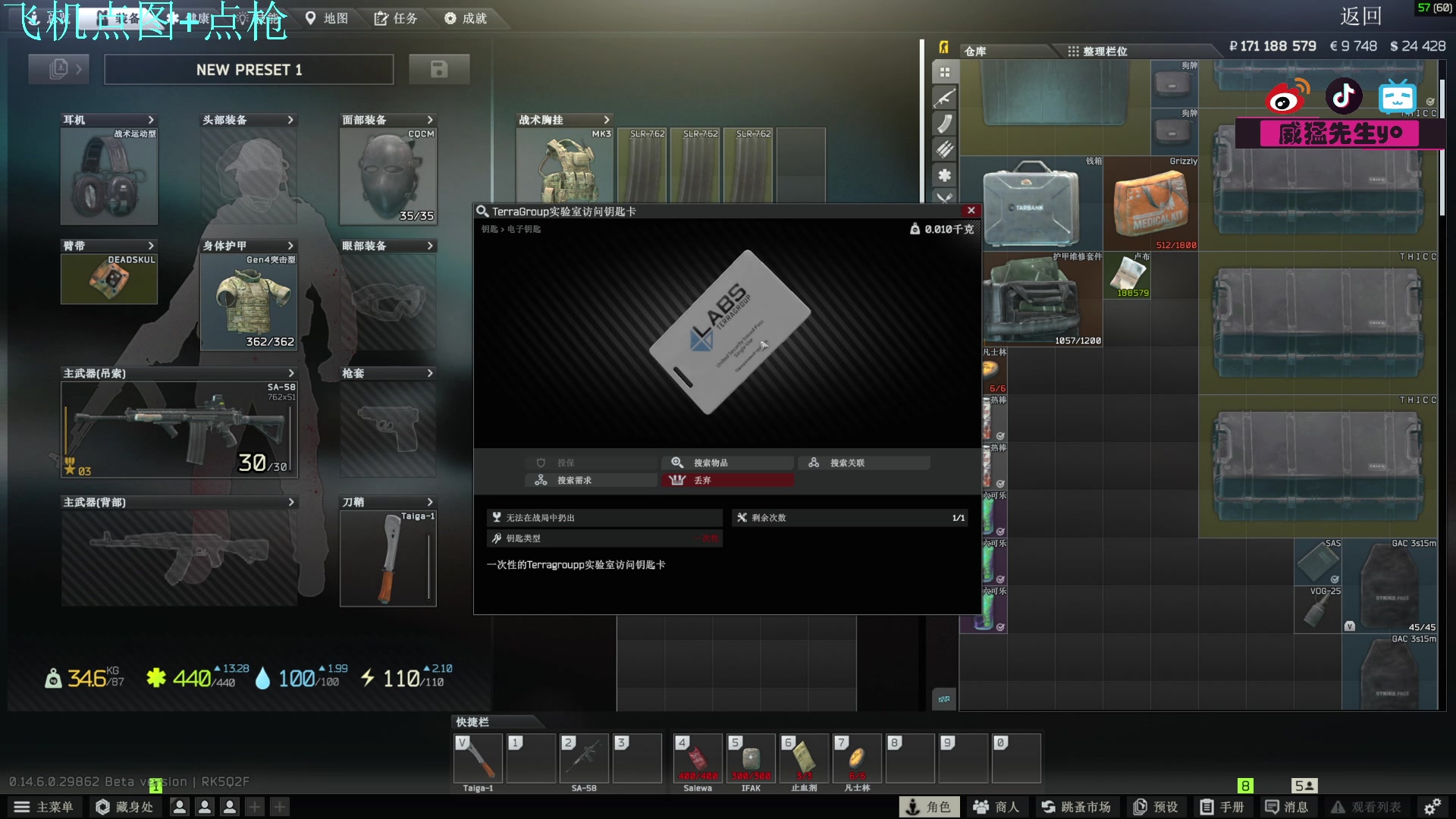1456x819 pixels.
Task: Click the 整理栏位 sort button
Action: tap(1097, 51)
